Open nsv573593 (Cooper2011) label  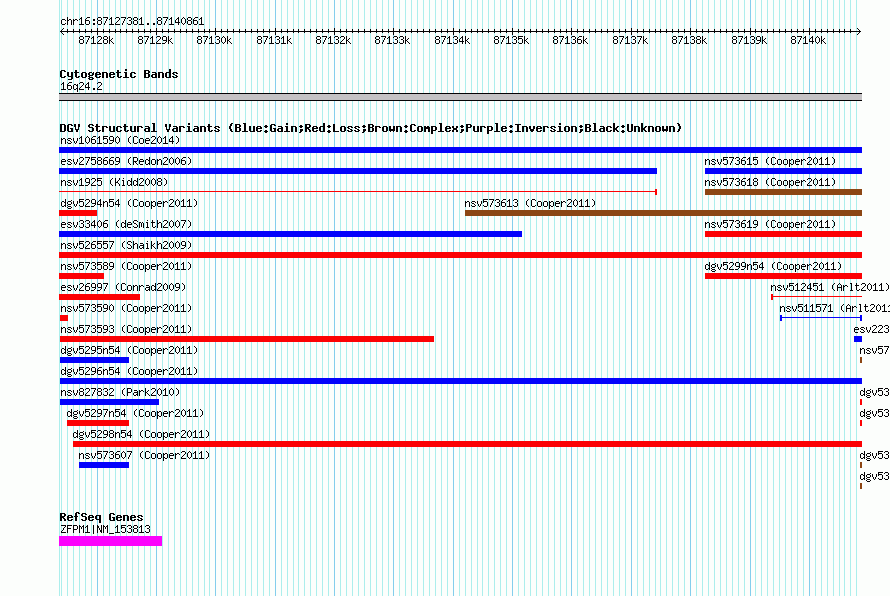click(x=126, y=329)
